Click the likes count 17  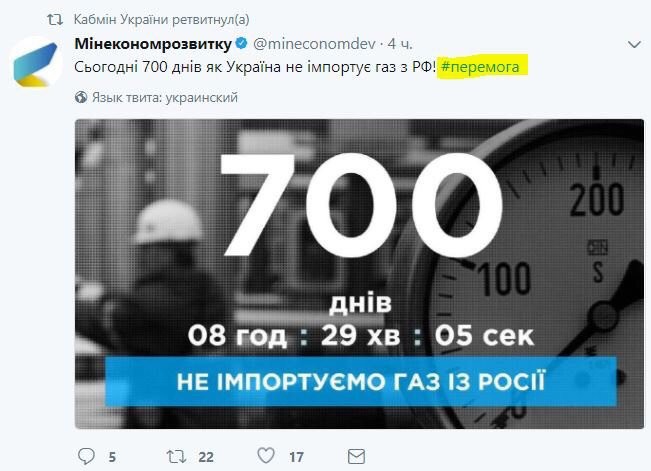[x=296, y=457]
